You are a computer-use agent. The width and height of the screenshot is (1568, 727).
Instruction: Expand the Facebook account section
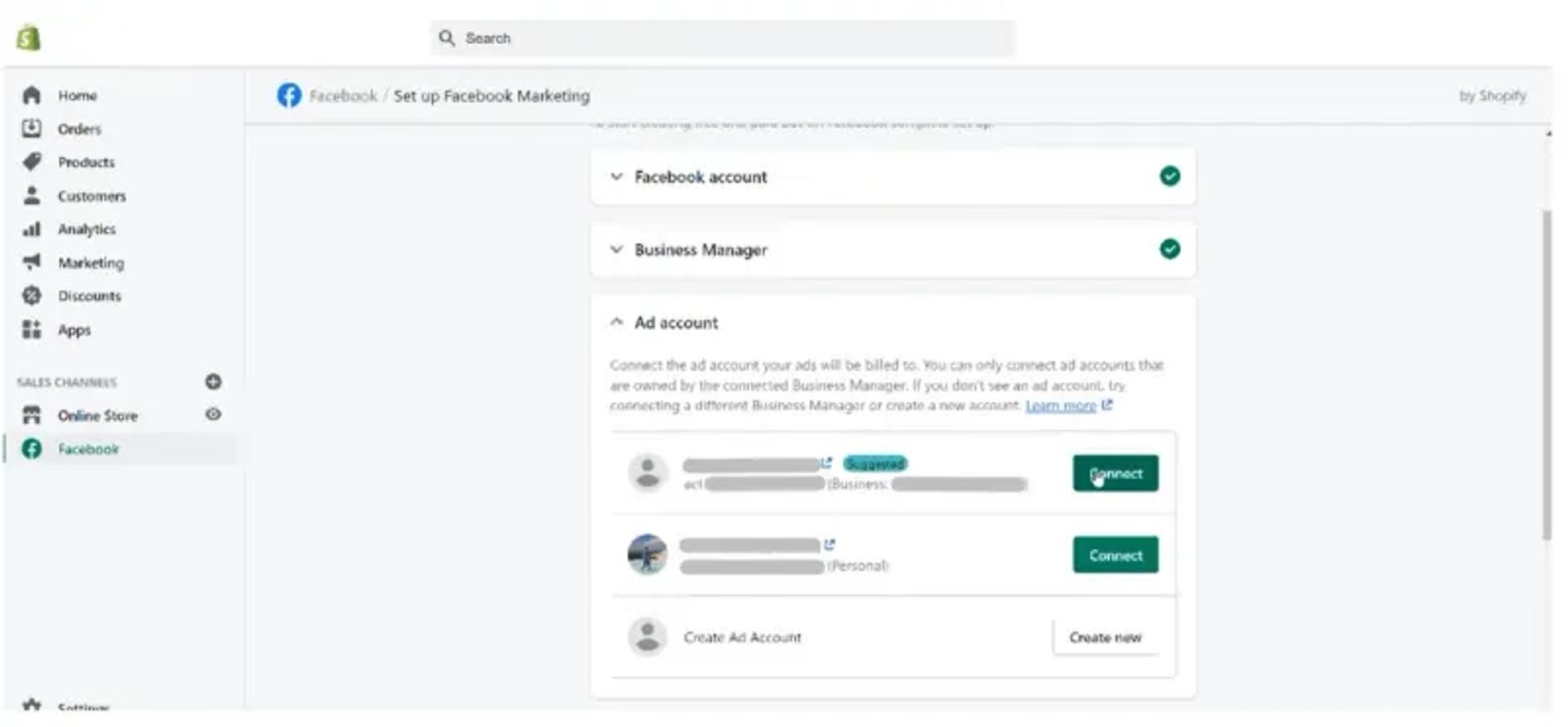click(617, 176)
